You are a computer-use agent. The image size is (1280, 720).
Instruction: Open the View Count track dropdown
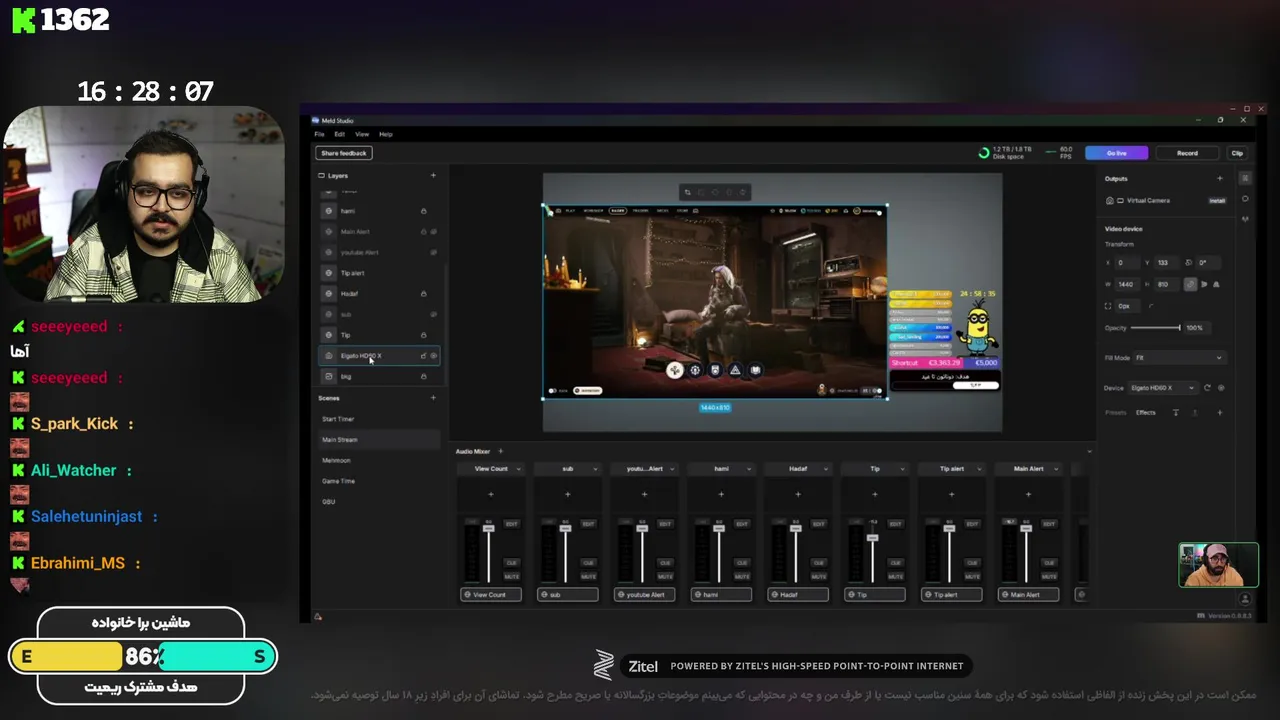pos(518,469)
